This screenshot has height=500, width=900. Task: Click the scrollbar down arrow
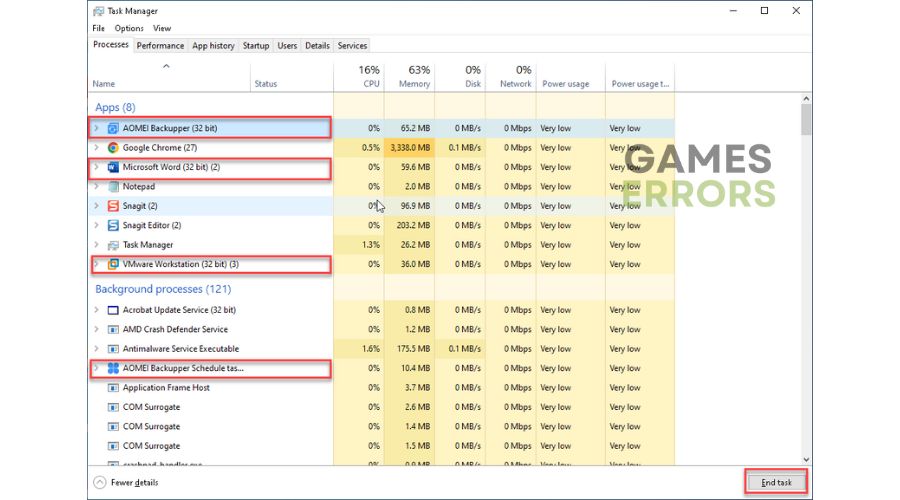[806, 459]
